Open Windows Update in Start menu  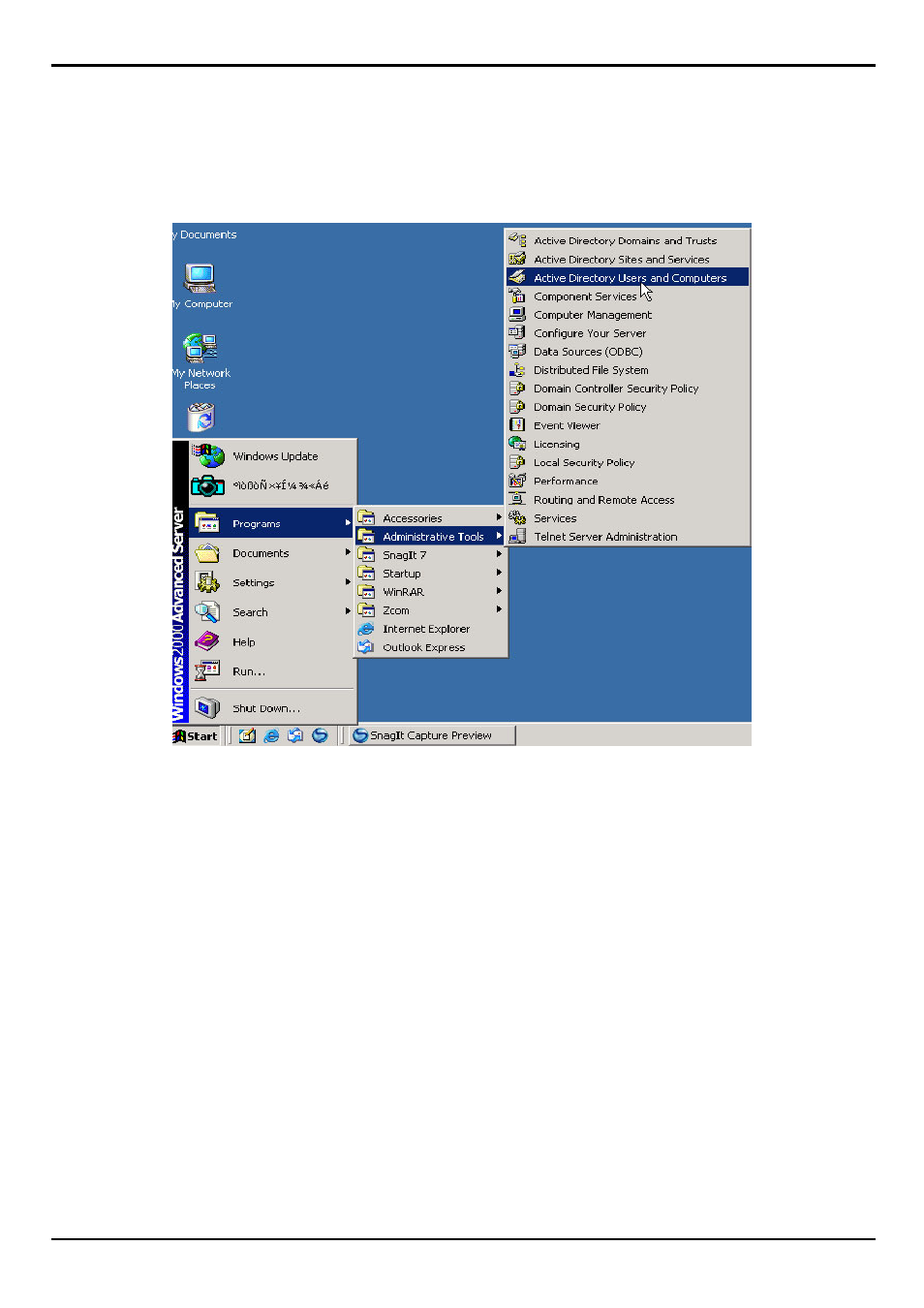coord(273,456)
